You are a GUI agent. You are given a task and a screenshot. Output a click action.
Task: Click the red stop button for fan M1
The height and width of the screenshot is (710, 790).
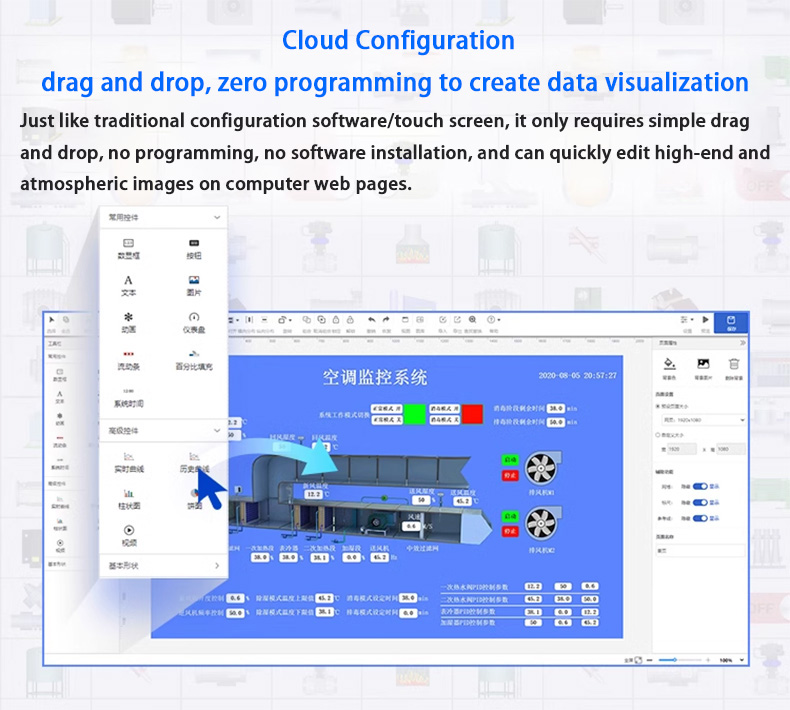[x=510, y=475]
